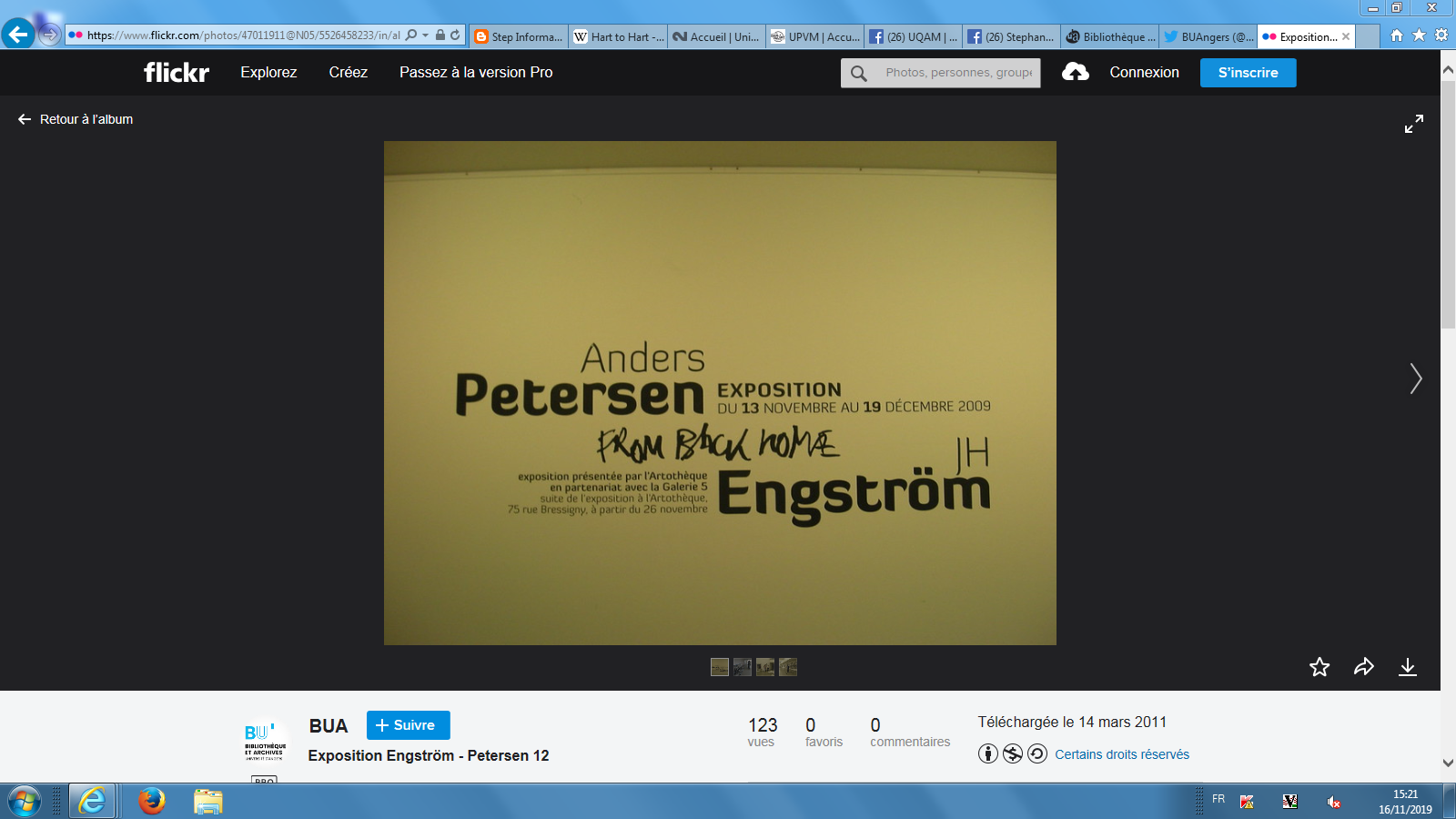The height and width of the screenshot is (819, 1456).
Task: Open a new blank tab
Action: [1368, 36]
